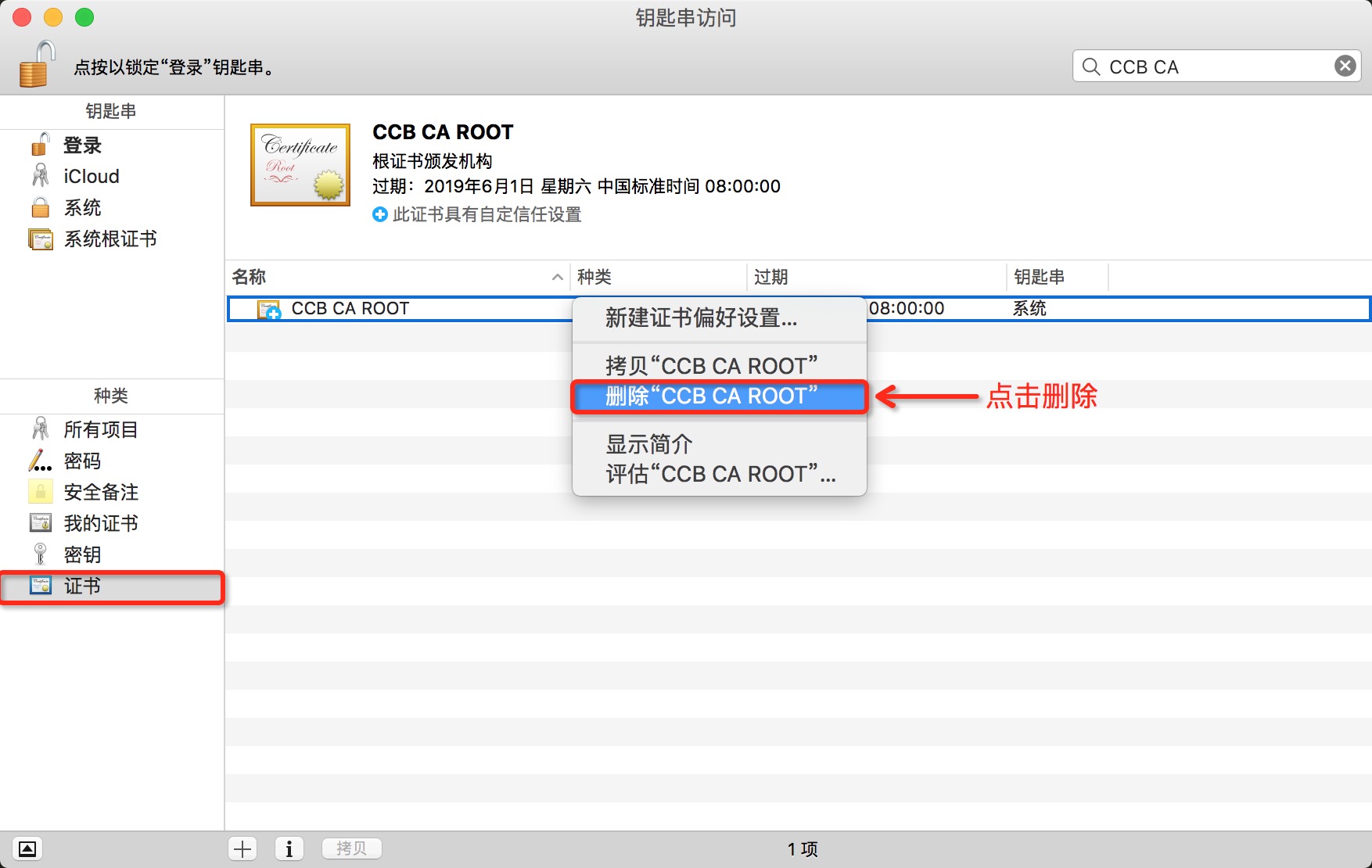Click the 登录 unlocked padlock icon
Image resolution: width=1372 pixels, height=868 pixels.
click(40, 145)
